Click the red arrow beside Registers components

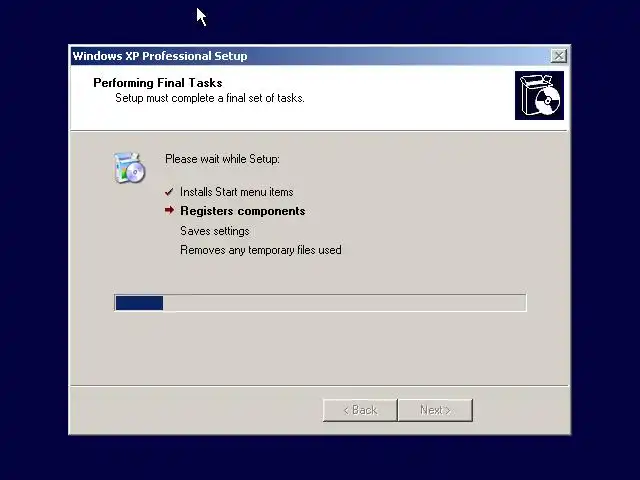(169, 210)
